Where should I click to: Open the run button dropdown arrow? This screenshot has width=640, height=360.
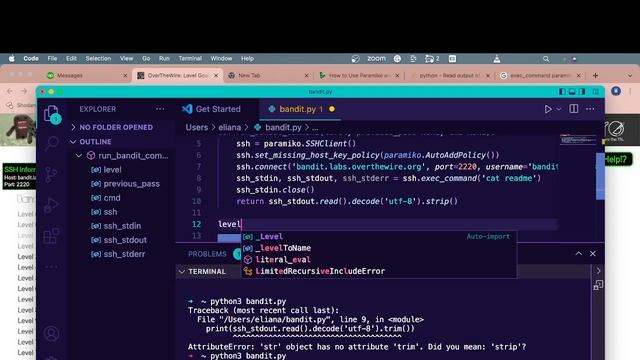point(559,109)
